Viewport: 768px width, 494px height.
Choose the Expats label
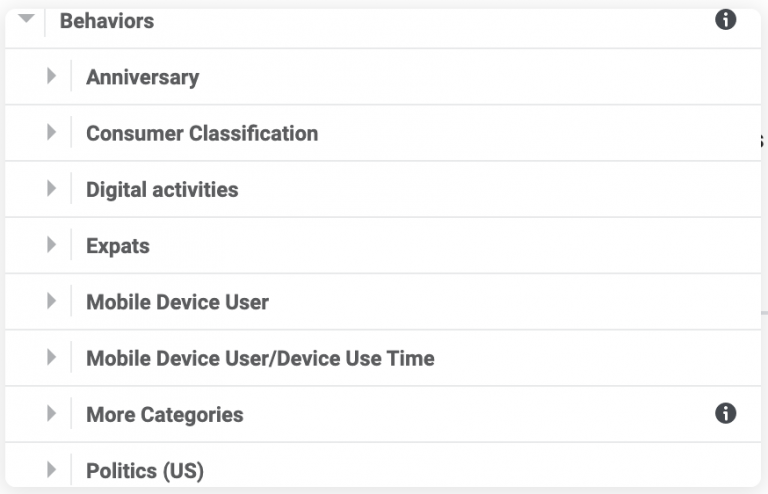coord(118,246)
